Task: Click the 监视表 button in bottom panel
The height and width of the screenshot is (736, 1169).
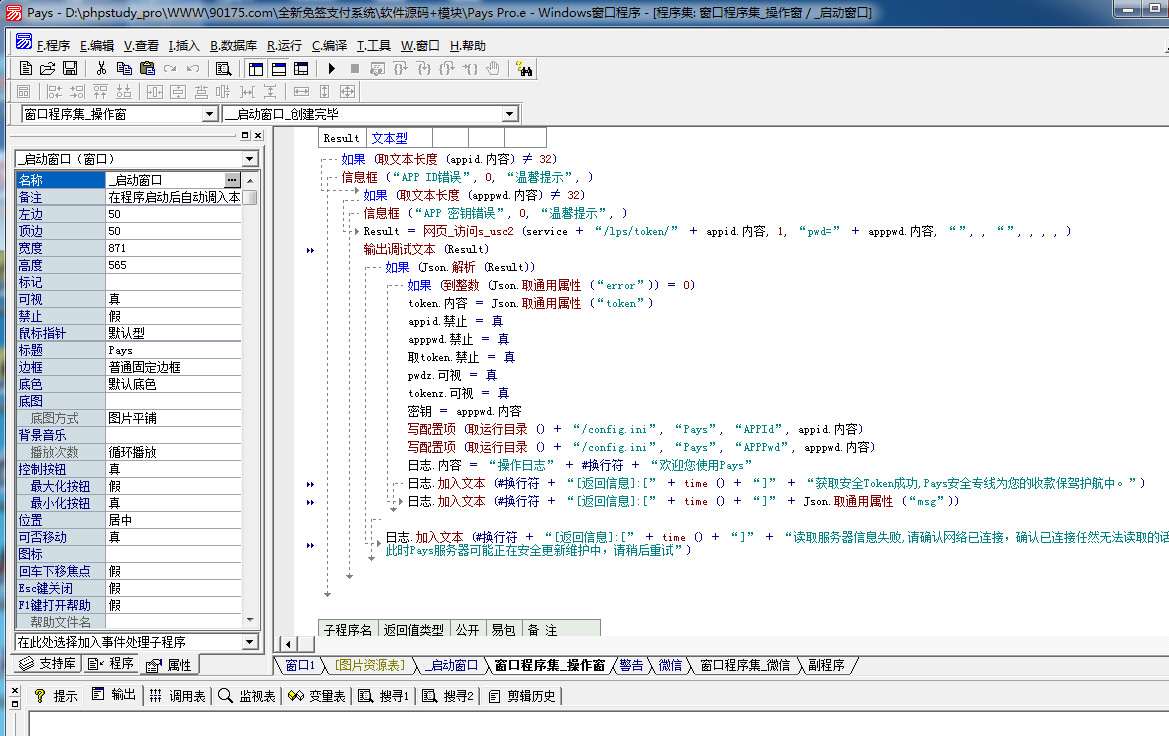Action: [x=247, y=696]
